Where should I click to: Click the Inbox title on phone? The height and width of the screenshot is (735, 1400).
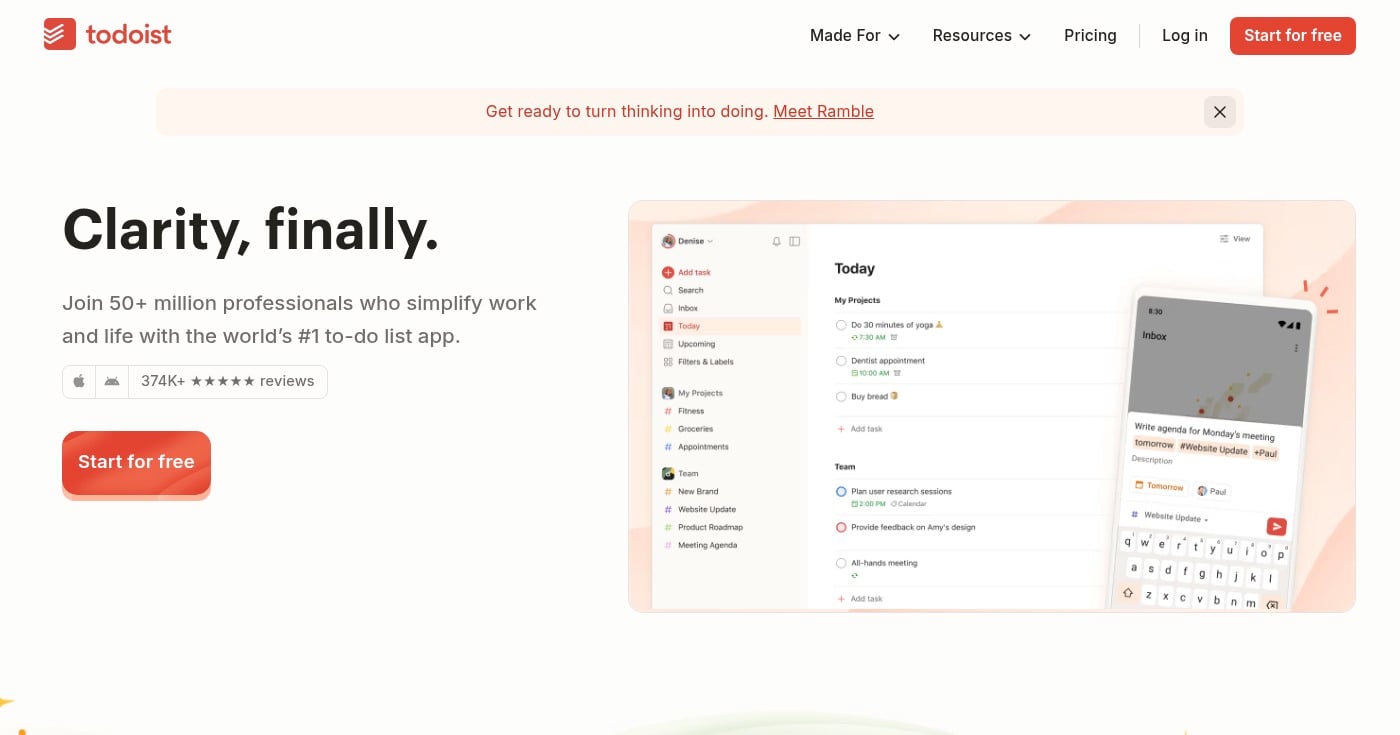point(1155,336)
